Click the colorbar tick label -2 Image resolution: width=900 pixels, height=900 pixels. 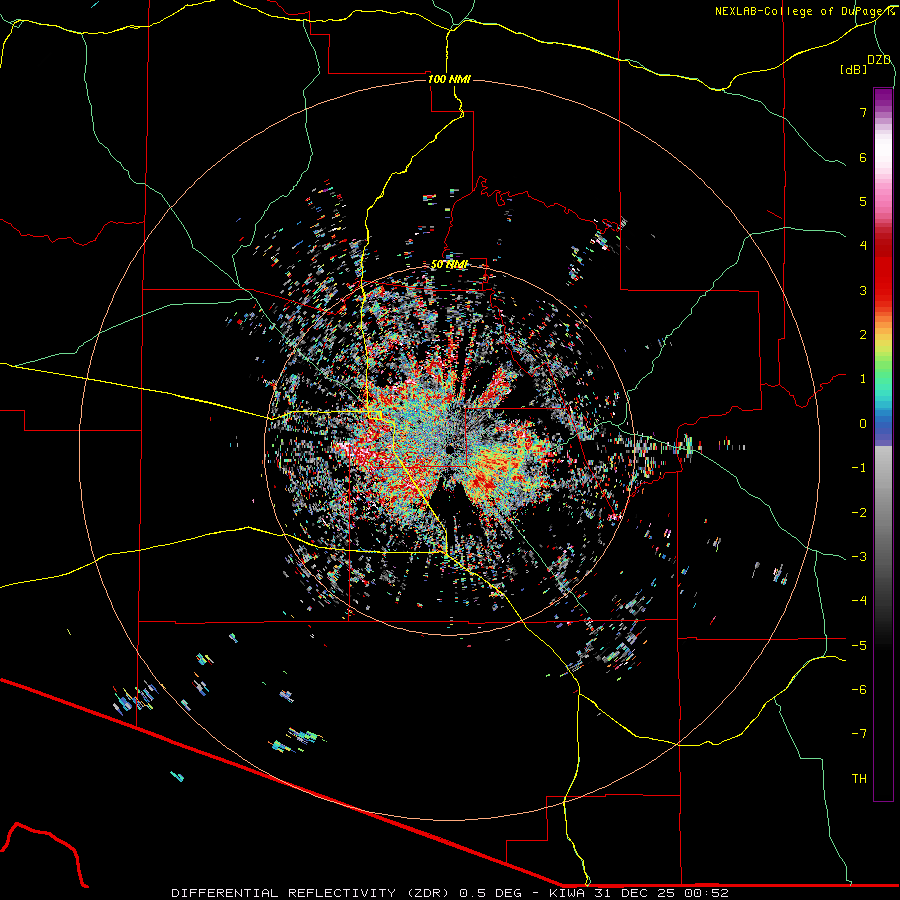click(859, 513)
